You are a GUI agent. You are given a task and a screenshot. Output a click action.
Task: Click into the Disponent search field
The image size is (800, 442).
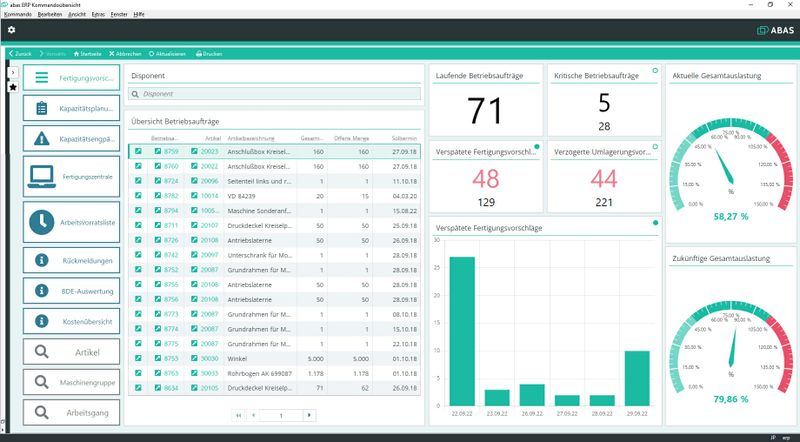pyautogui.click(x=274, y=94)
